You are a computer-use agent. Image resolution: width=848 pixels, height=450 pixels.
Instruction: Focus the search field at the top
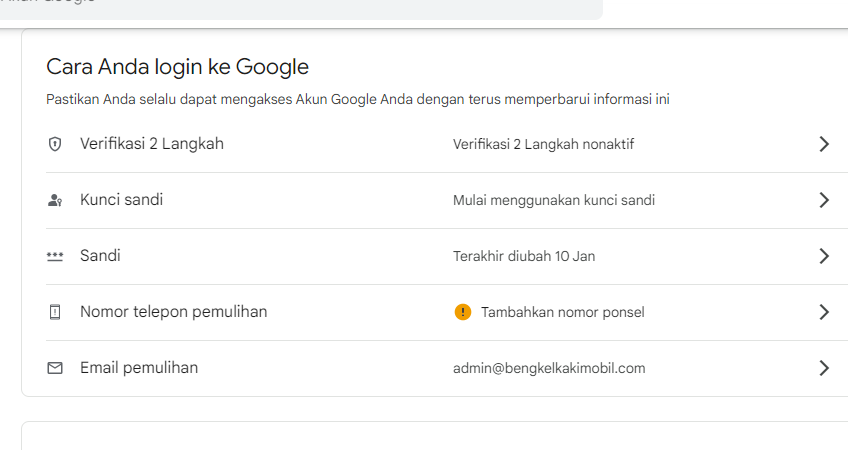pos(300,8)
